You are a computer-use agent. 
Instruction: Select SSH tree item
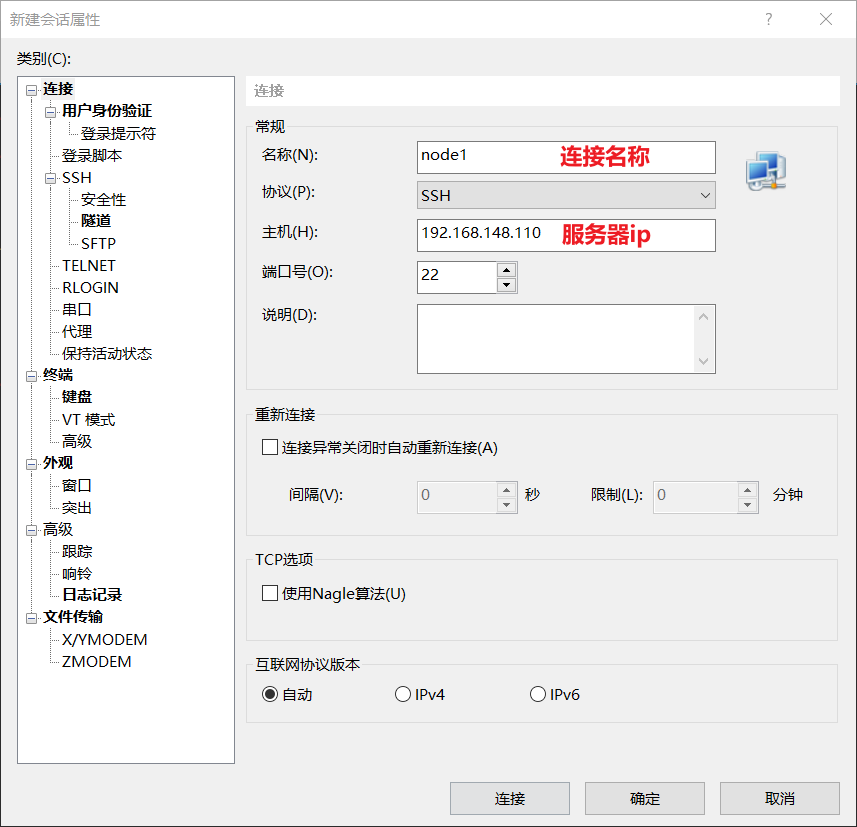click(77, 178)
